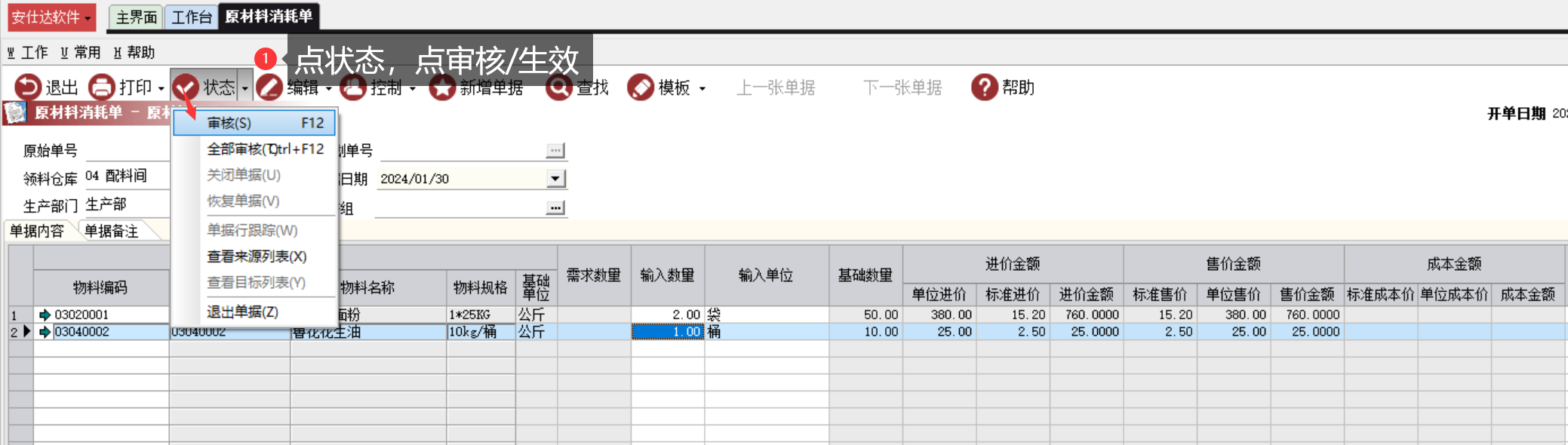This screenshot has width=1568, height=445.
Task: Select 恢复单据(V) menu entry
Action: (x=254, y=201)
